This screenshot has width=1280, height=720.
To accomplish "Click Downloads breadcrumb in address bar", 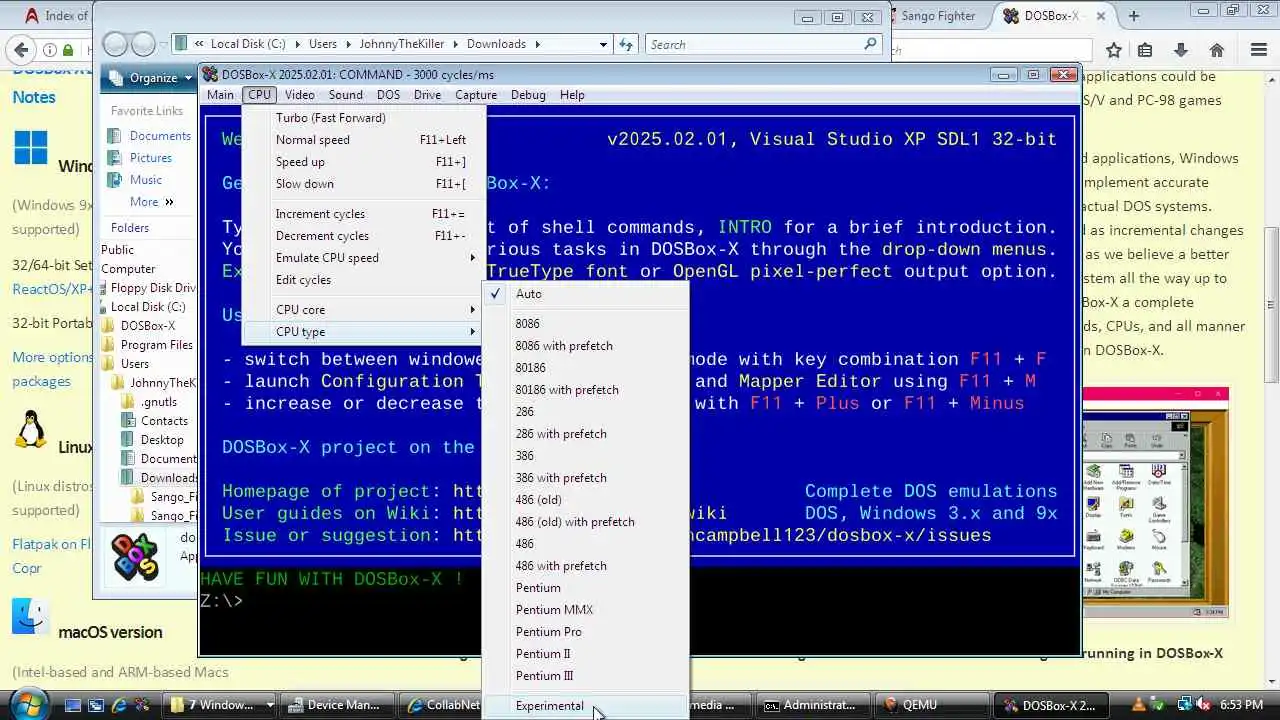I will tap(496, 44).
